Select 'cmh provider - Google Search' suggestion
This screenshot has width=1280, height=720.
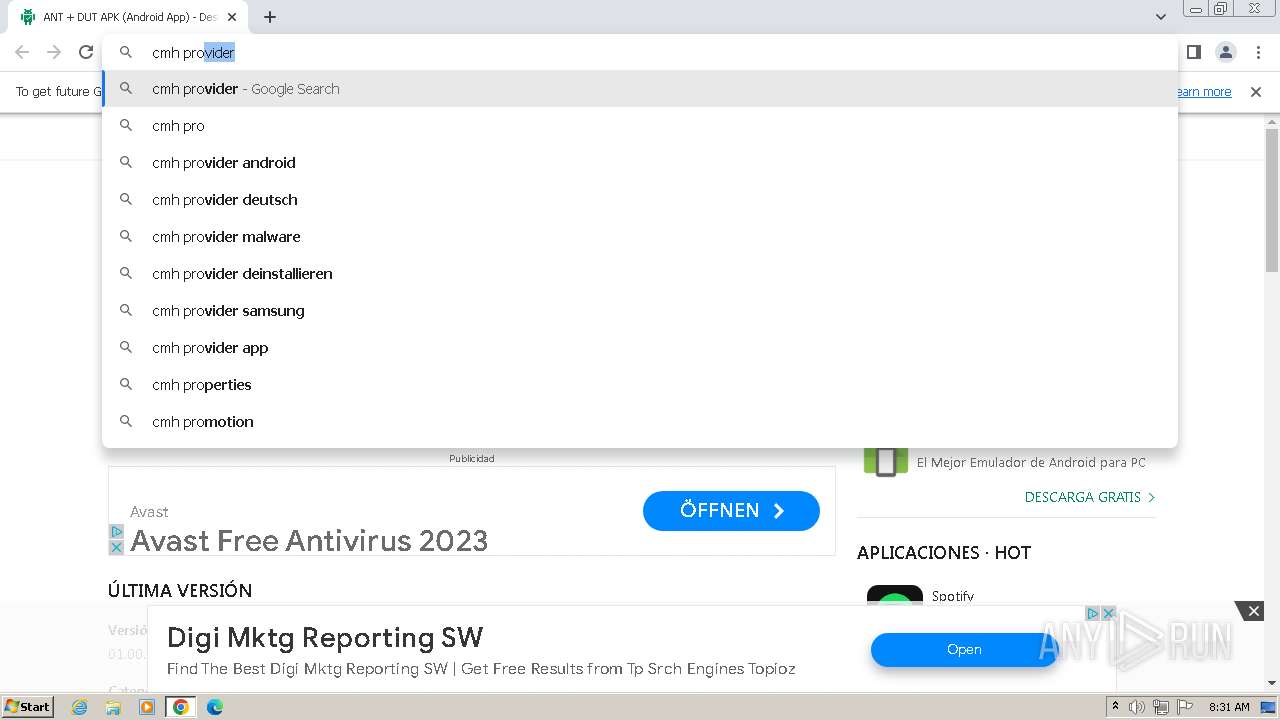[640, 89]
